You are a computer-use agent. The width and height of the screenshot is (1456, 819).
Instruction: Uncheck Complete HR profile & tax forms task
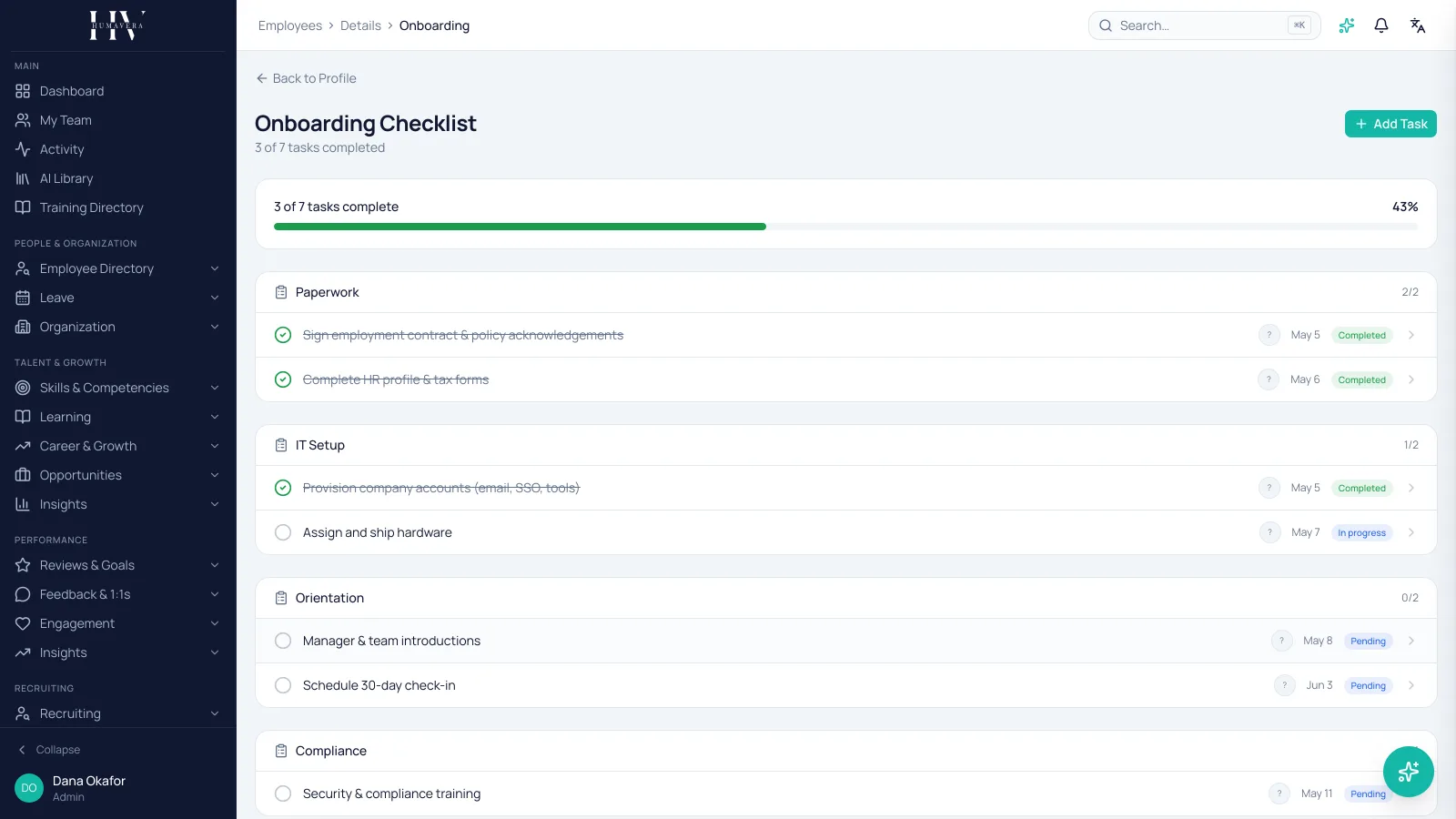pos(283,379)
